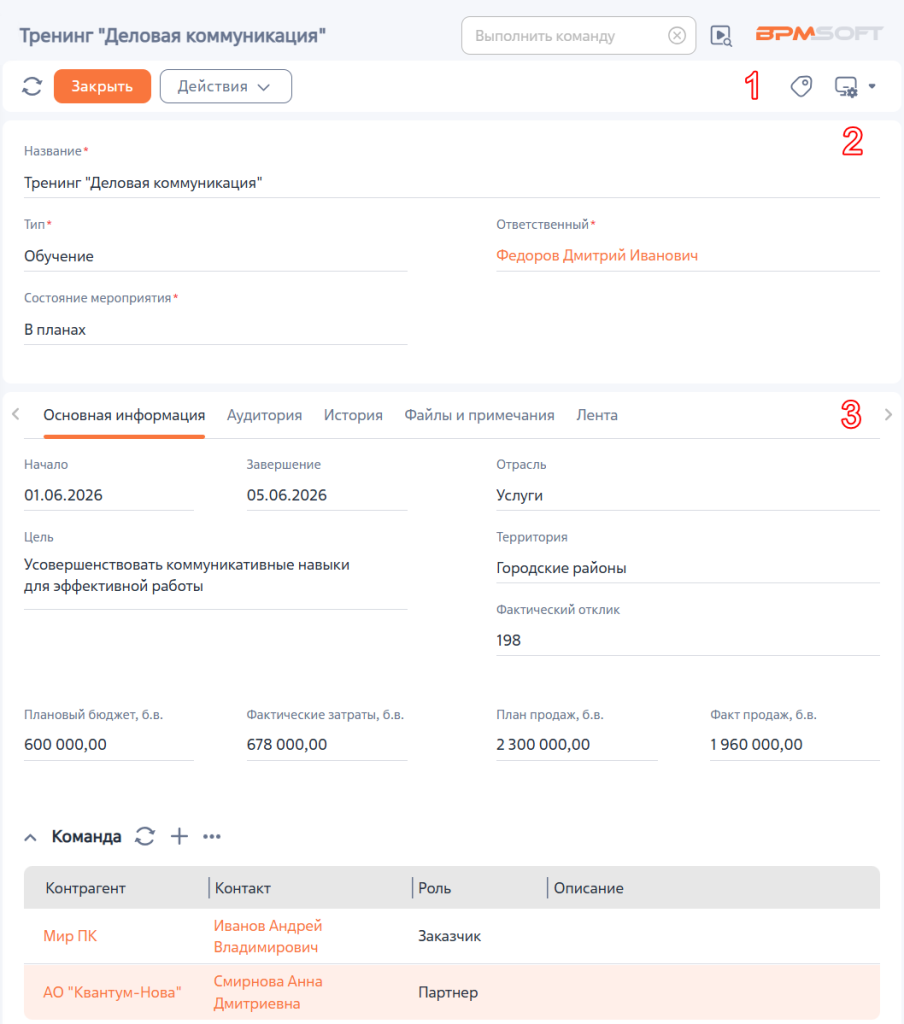The width and height of the screenshot is (904, 1024).
Task: Switch to the История tab
Action: [x=353, y=415]
